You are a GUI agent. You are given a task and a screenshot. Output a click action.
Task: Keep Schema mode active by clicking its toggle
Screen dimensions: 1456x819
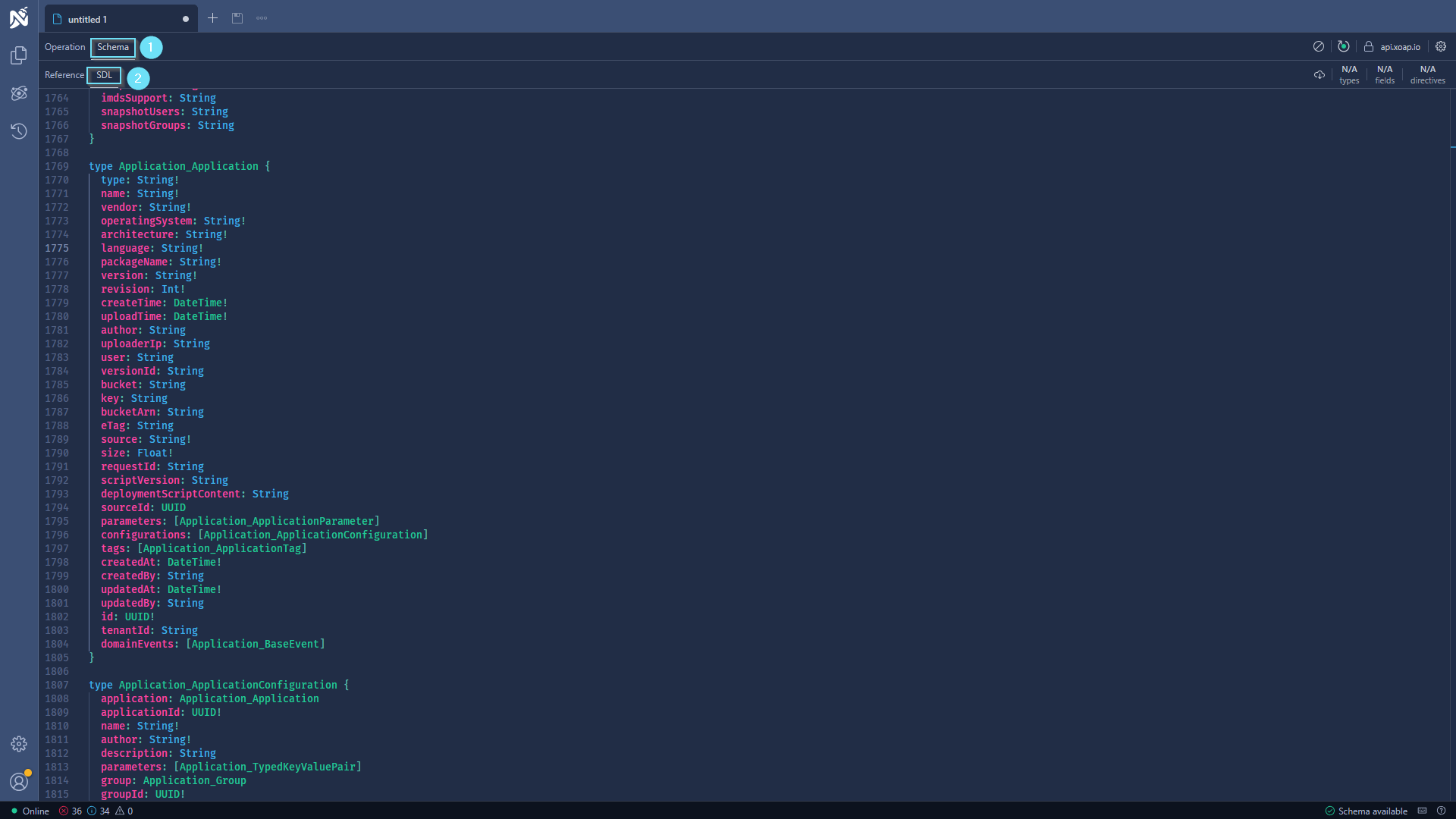[x=112, y=47]
